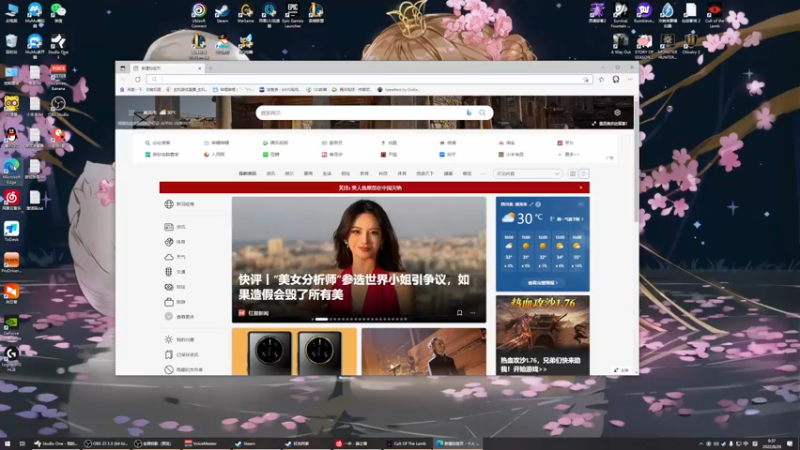Switch feed to grid layout icon
800x450 pixels.
point(573,174)
